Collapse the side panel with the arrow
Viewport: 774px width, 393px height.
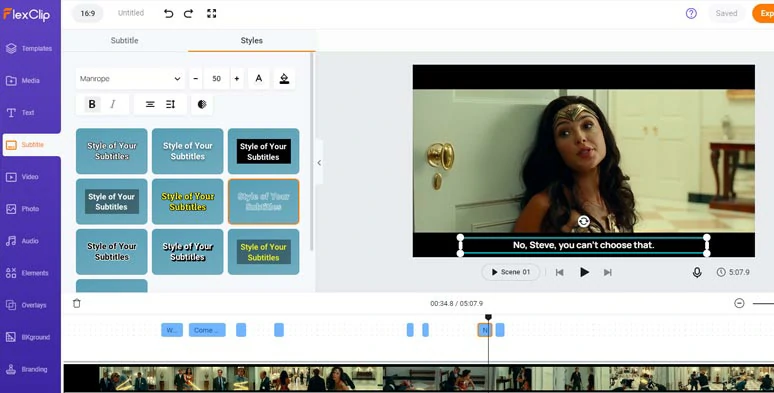(319, 162)
